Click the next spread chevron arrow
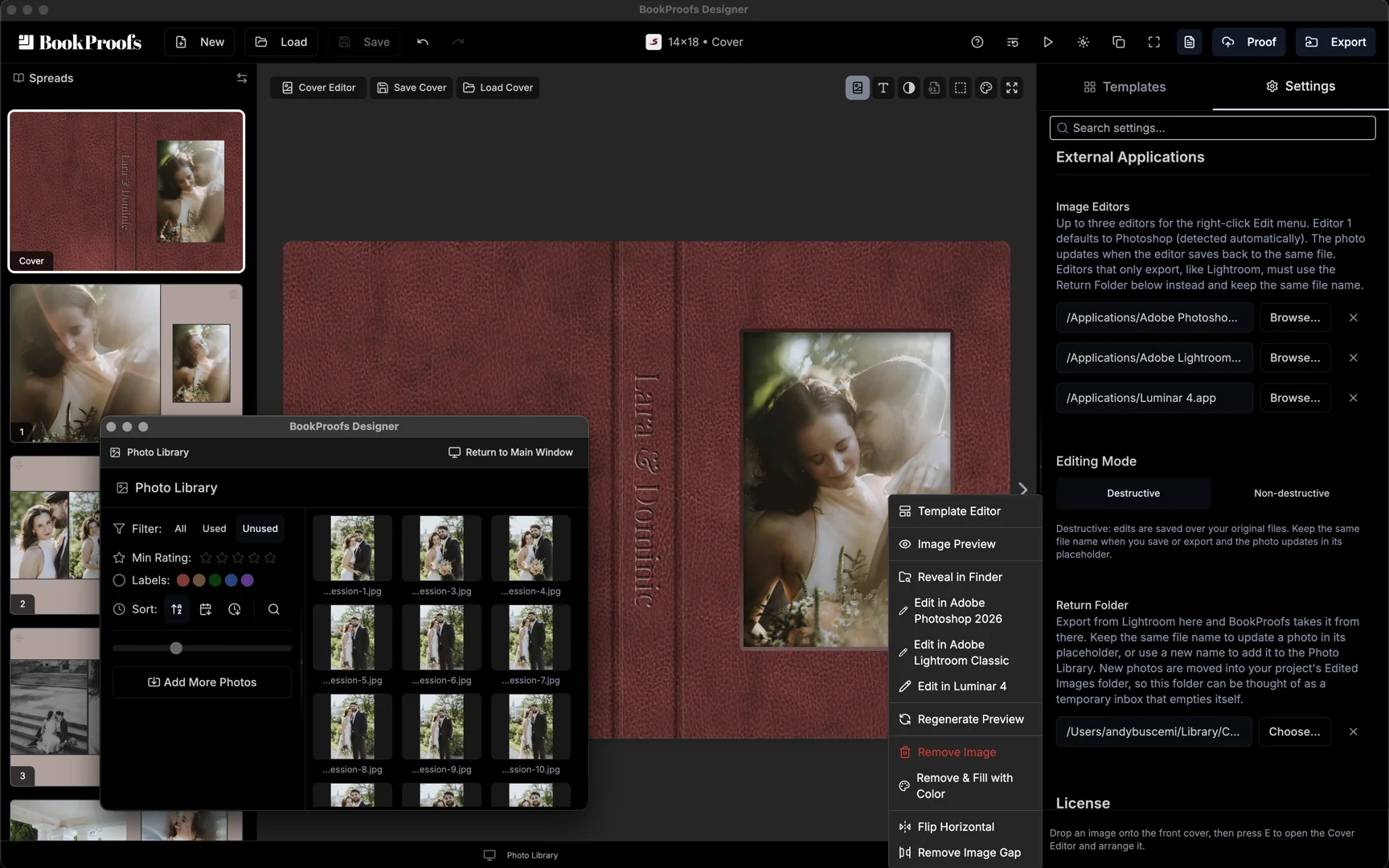Viewport: 1389px width, 868px height. click(1022, 489)
